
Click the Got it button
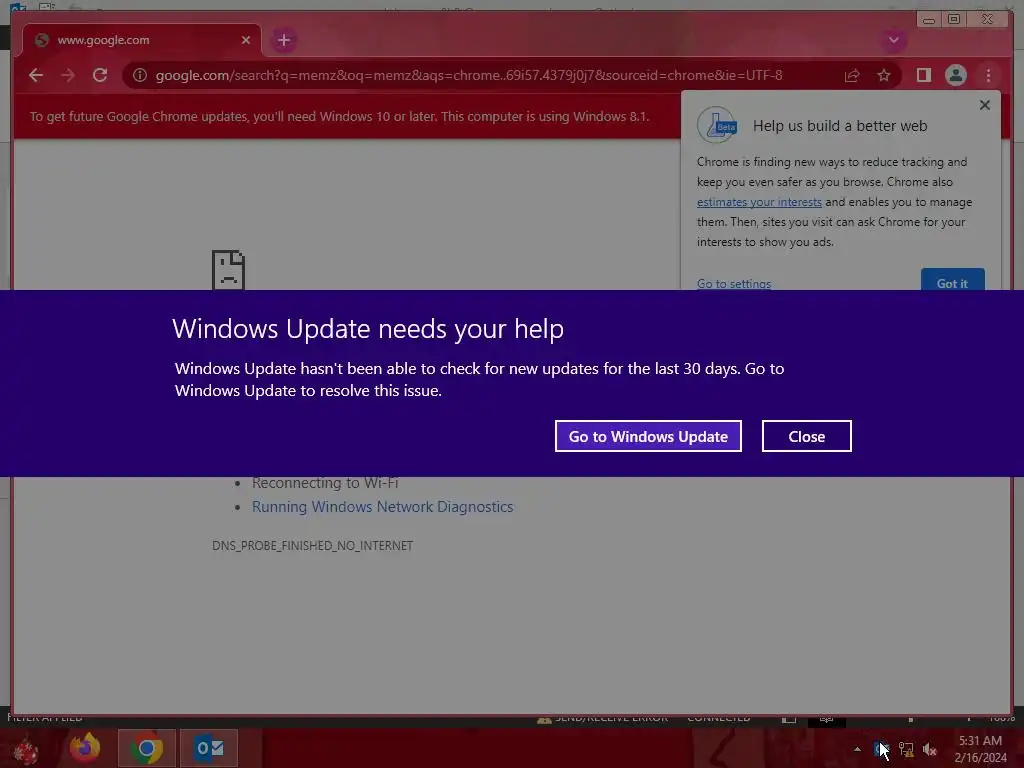[x=952, y=281]
